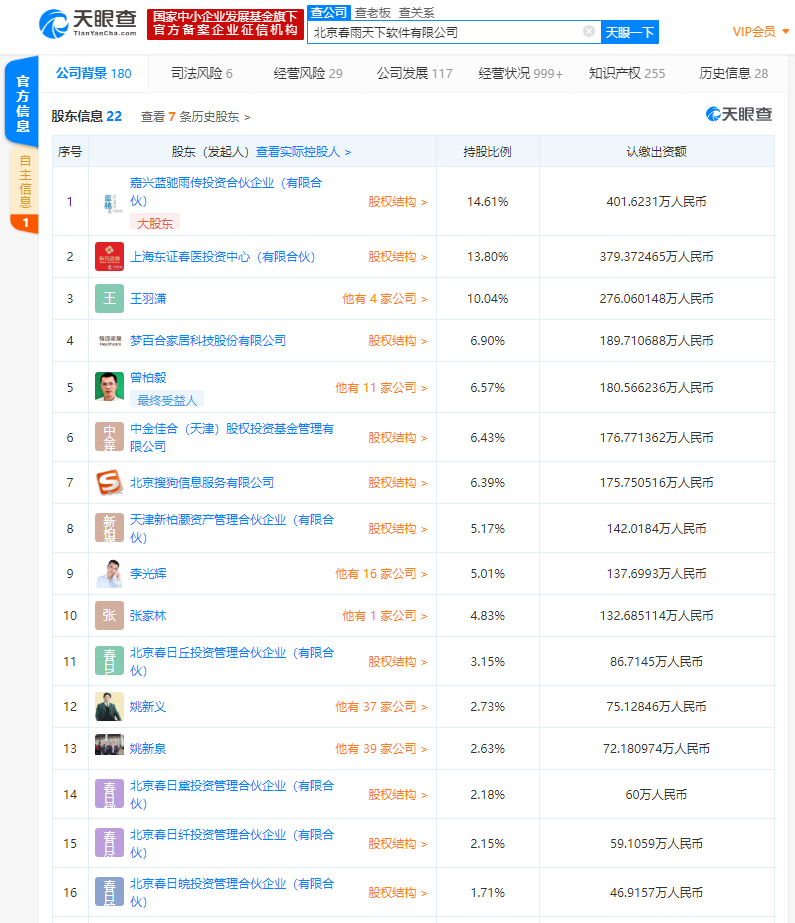
Task: Click the Sogou company logo icon
Action: click(x=109, y=483)
